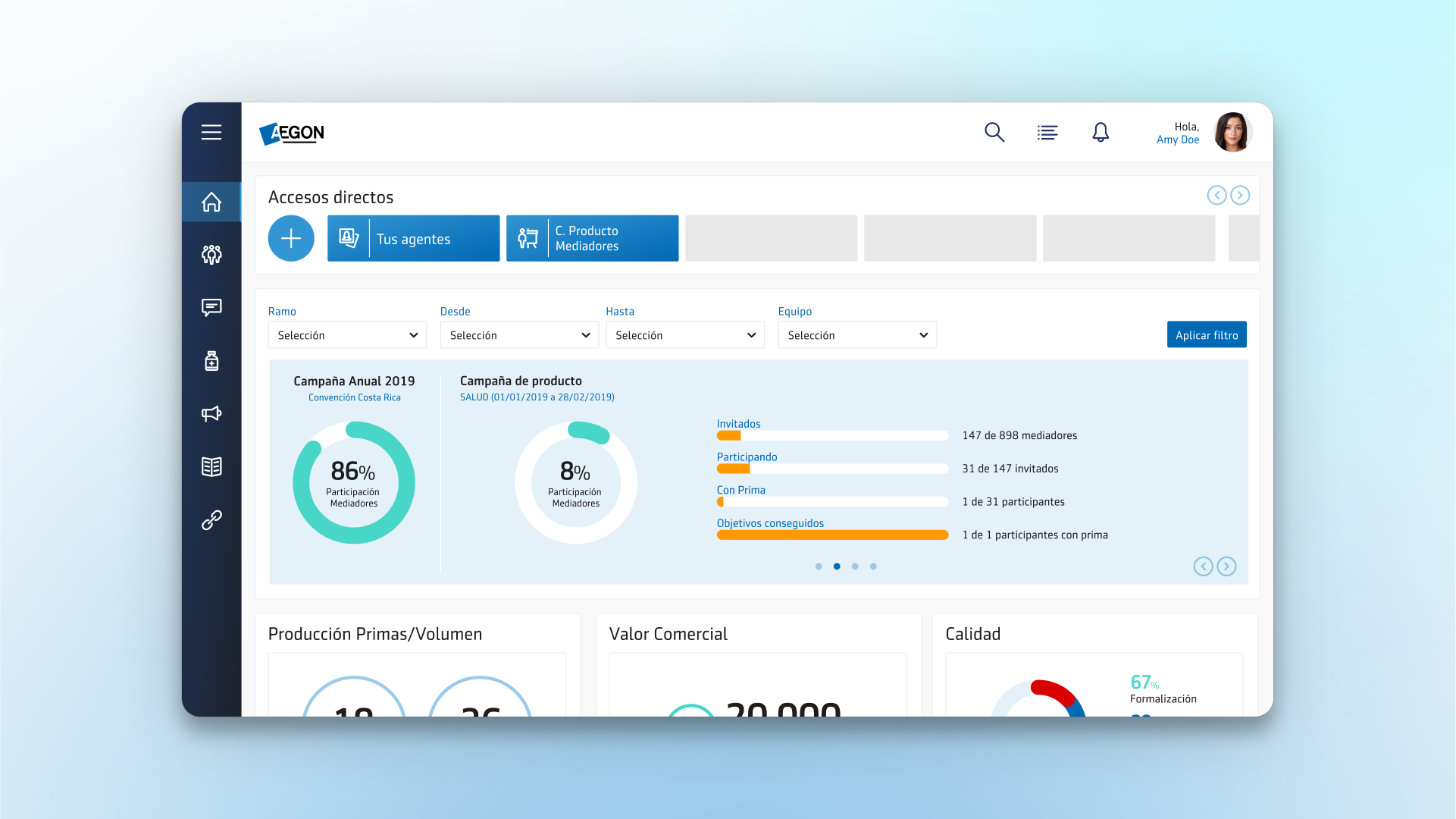
Task: Select second campaign carousel dot
Action: click(x=837, y=566)
